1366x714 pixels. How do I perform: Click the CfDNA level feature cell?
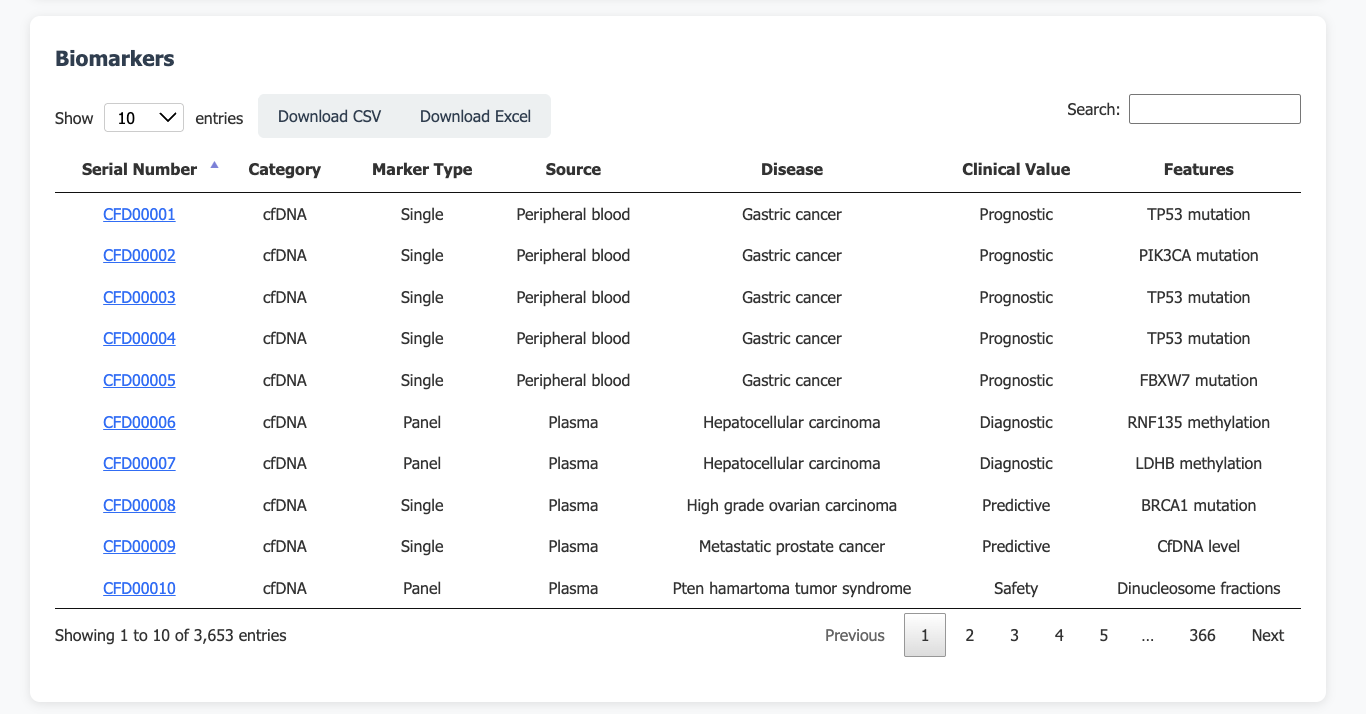click(x=1199, y=546)
